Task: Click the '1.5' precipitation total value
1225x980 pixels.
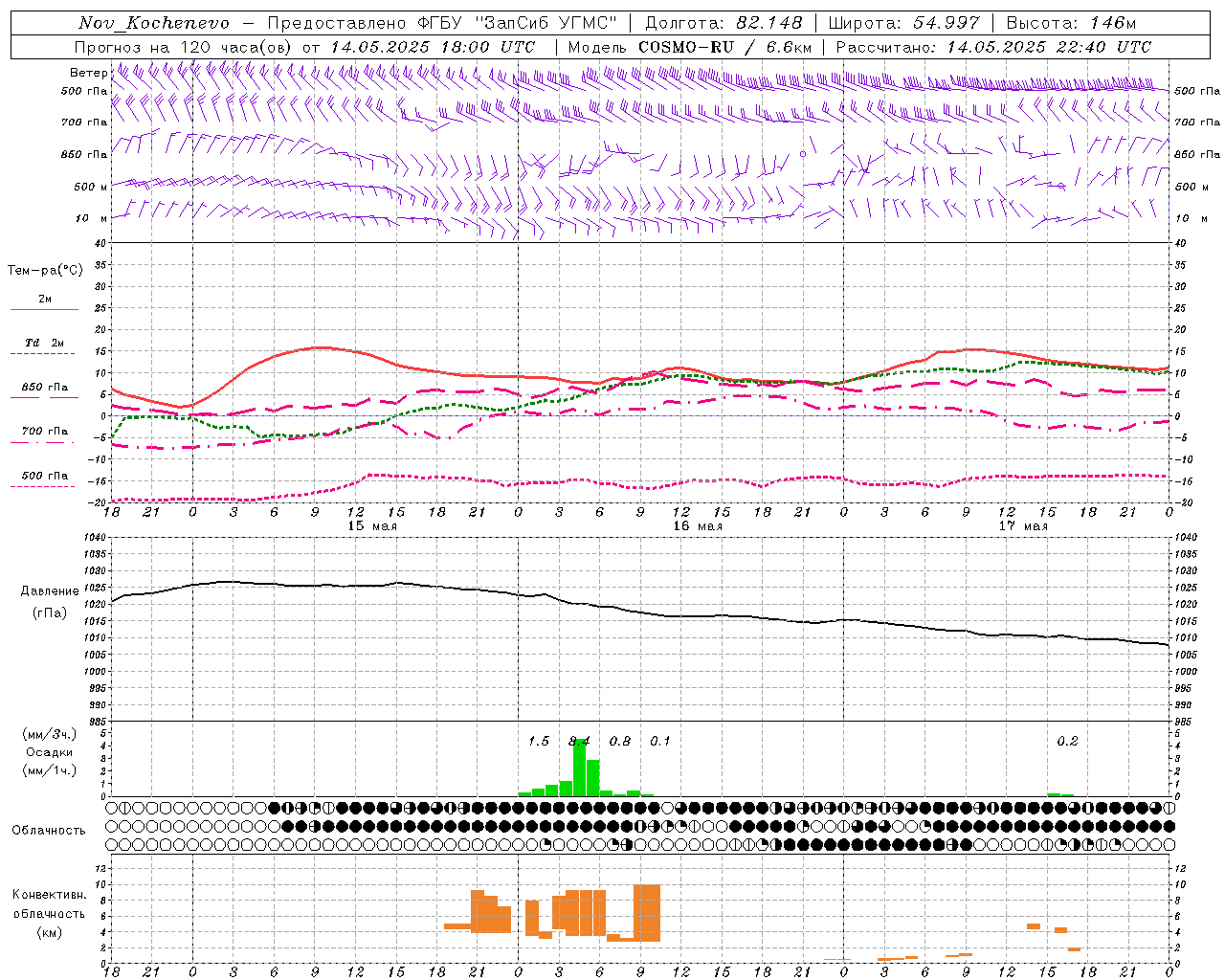Action: point(539,741)
